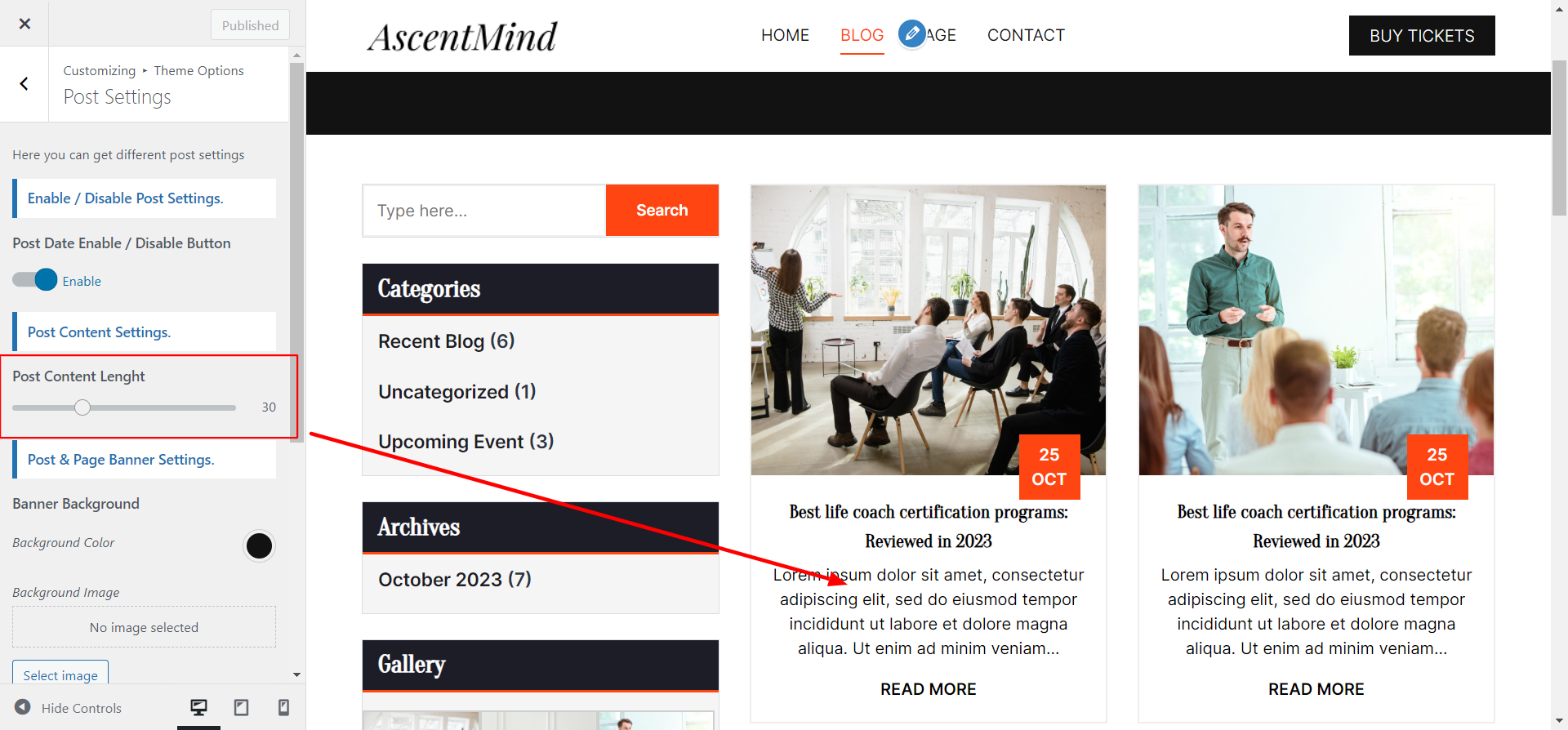Go to the HOME menu item
The image size is (1568, 730).
point(785,35)
